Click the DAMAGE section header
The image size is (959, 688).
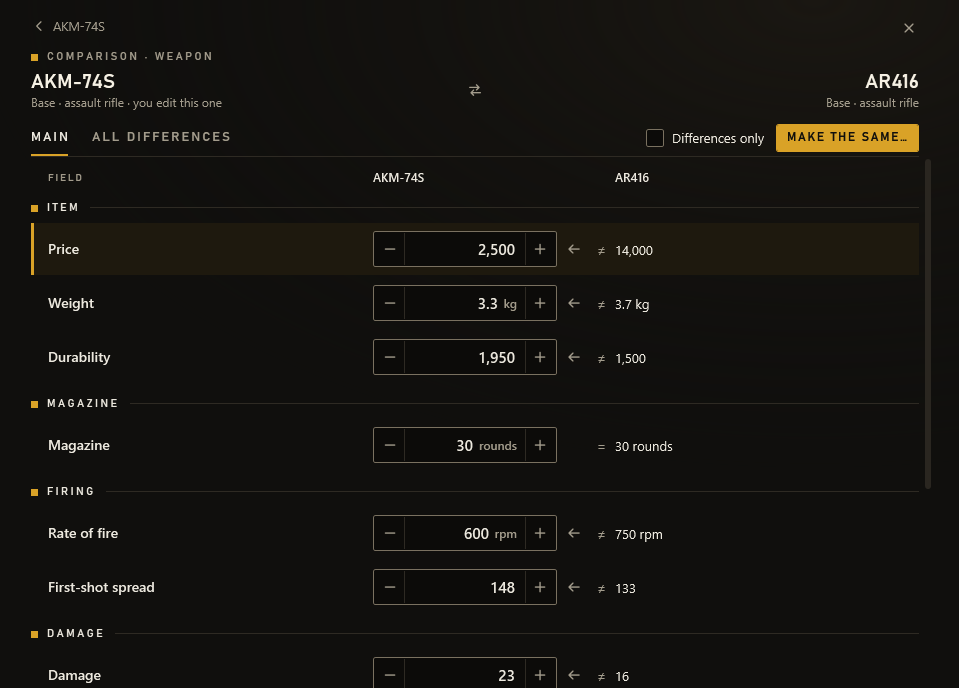point(75,633)
